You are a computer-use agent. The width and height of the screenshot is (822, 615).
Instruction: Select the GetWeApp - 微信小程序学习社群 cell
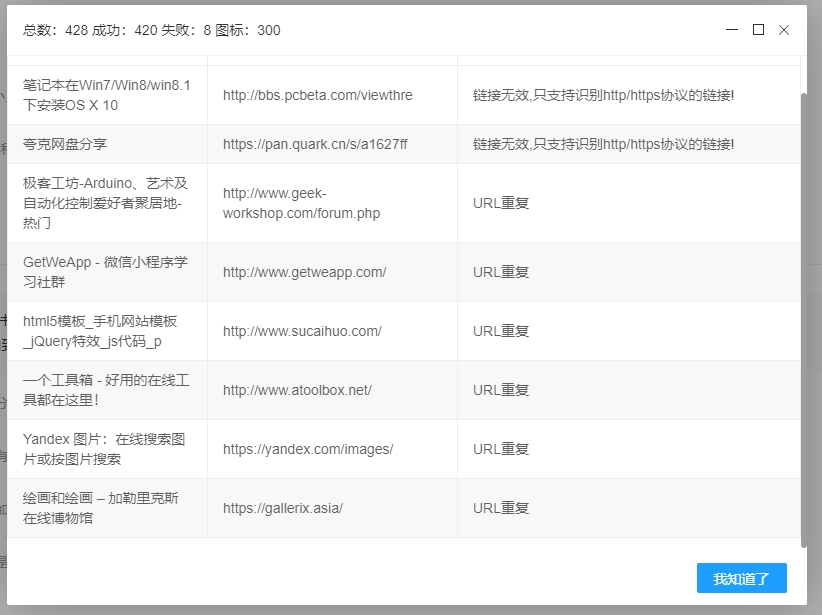tap(107, 272)
